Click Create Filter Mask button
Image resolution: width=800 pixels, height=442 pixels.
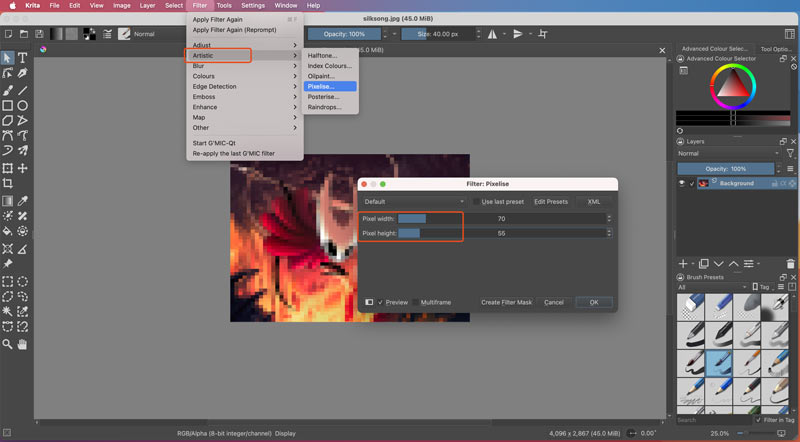(506, 303)
